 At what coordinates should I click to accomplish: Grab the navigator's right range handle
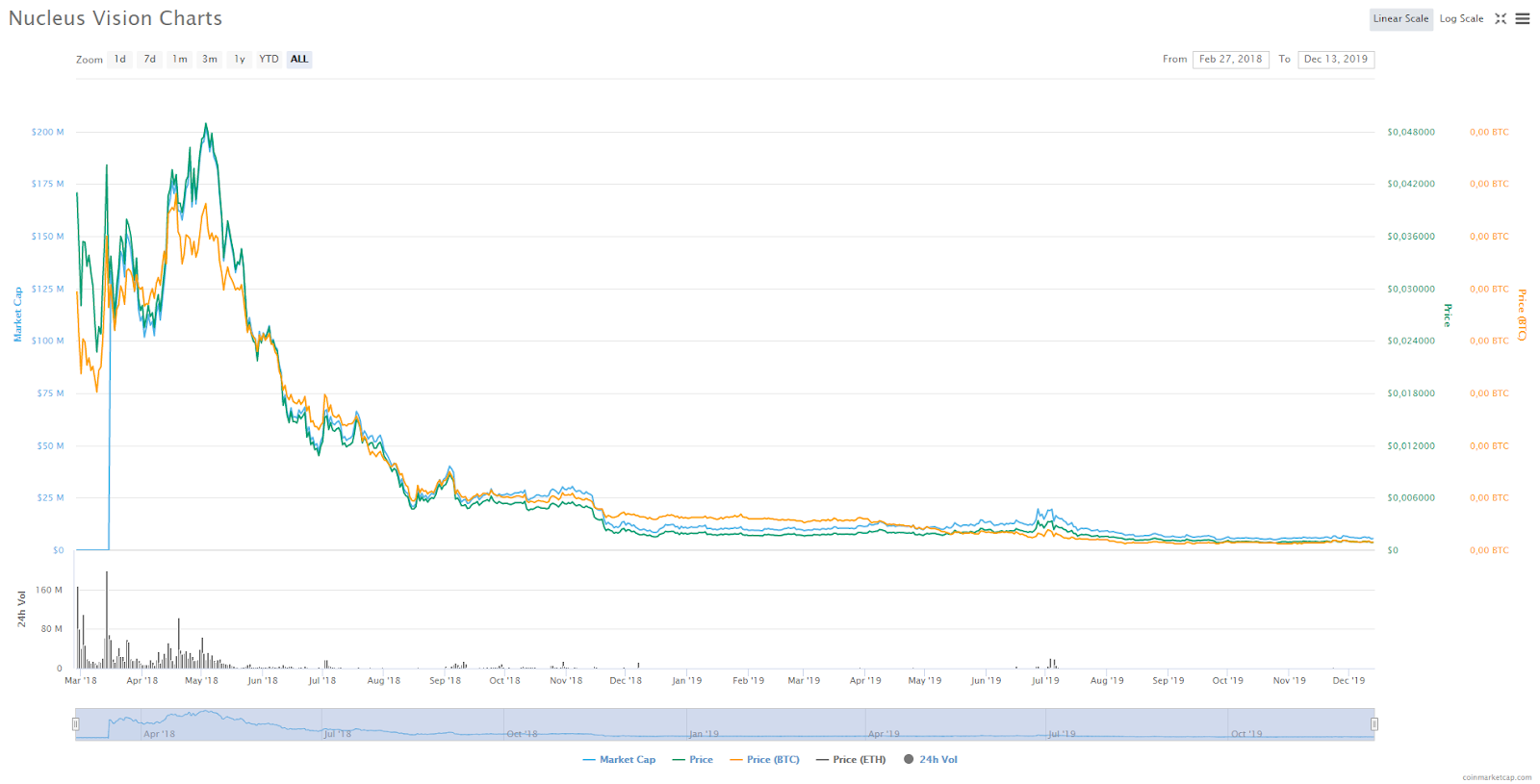1374,724
